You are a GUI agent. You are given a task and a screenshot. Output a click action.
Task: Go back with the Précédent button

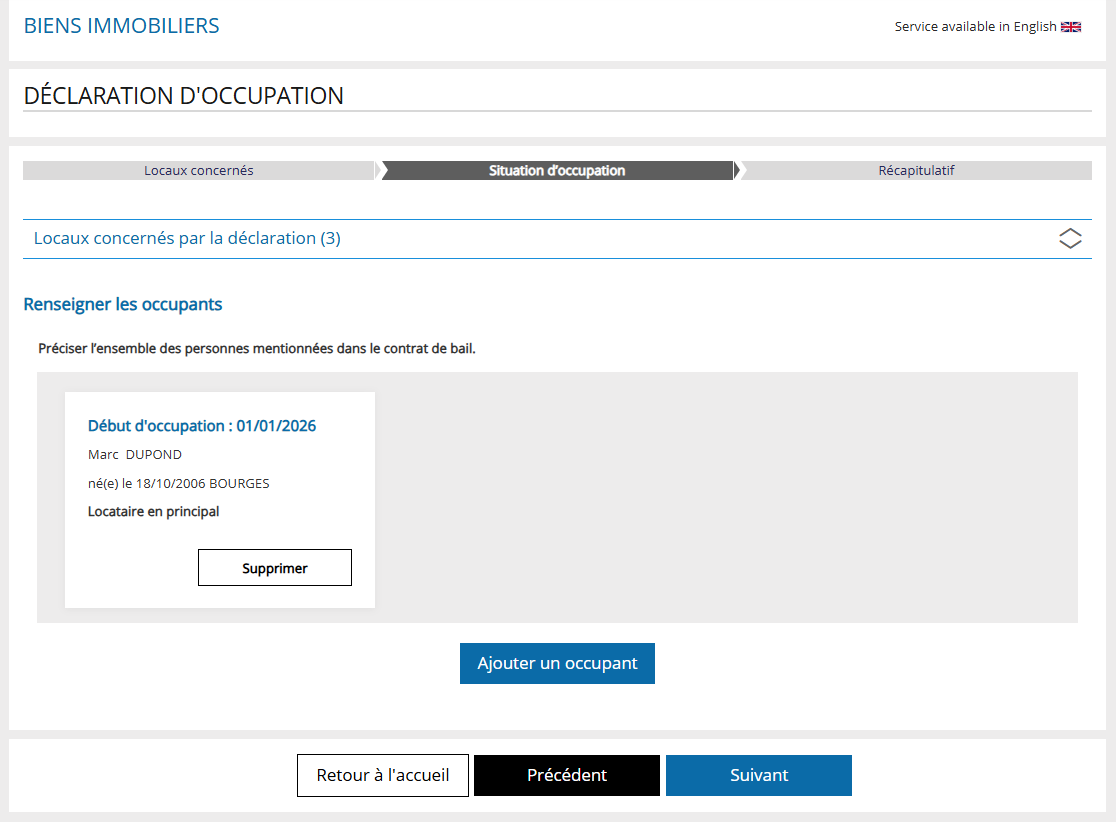point(567,775)
